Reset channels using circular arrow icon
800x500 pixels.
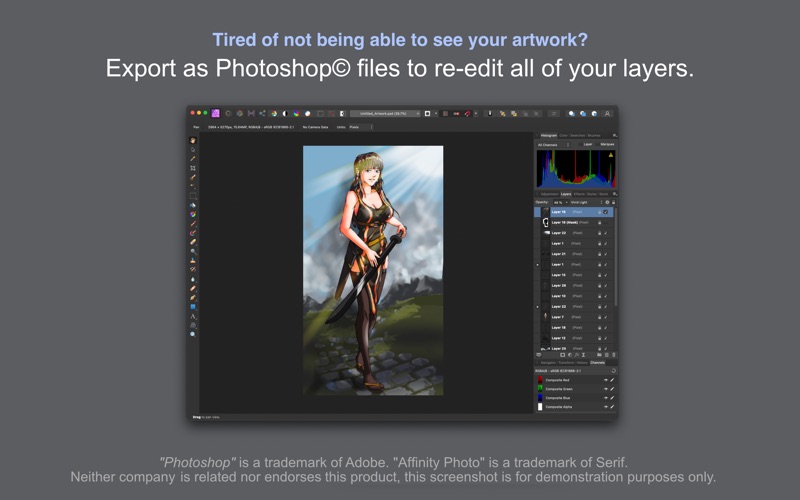click(613, 371)
